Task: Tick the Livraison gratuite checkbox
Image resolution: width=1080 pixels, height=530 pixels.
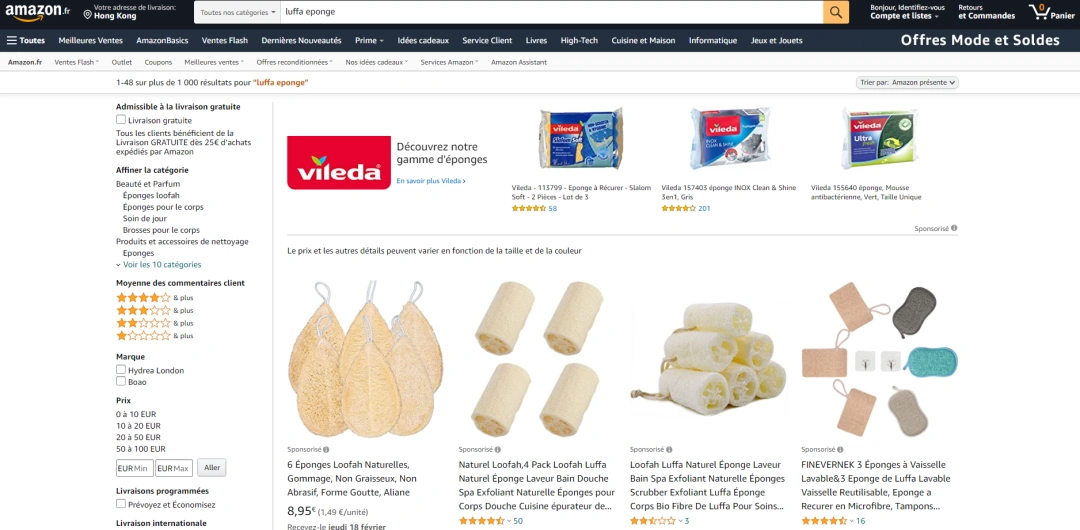Action: pos(121,120)
